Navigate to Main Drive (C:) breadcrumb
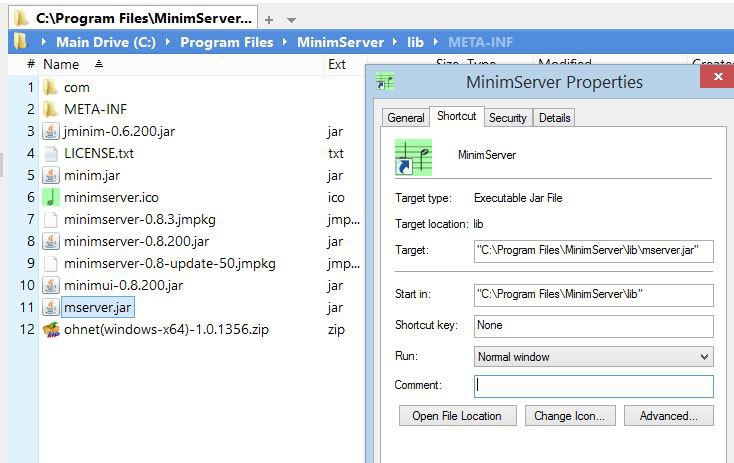Image resolution: width=734 pixels, height=463 pixels. pos(106,42)
